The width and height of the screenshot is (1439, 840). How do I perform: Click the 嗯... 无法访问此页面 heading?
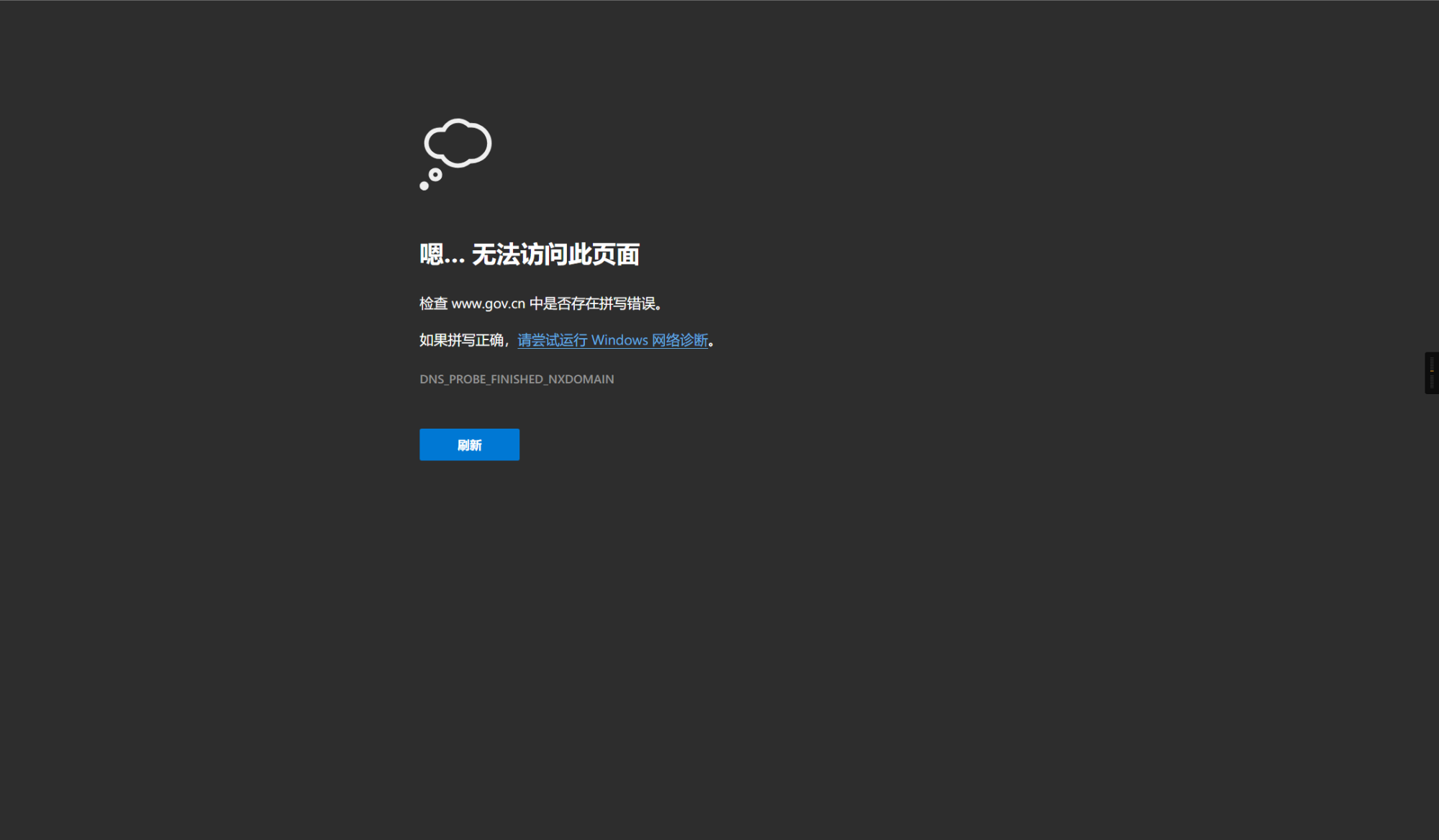point(530,255)
